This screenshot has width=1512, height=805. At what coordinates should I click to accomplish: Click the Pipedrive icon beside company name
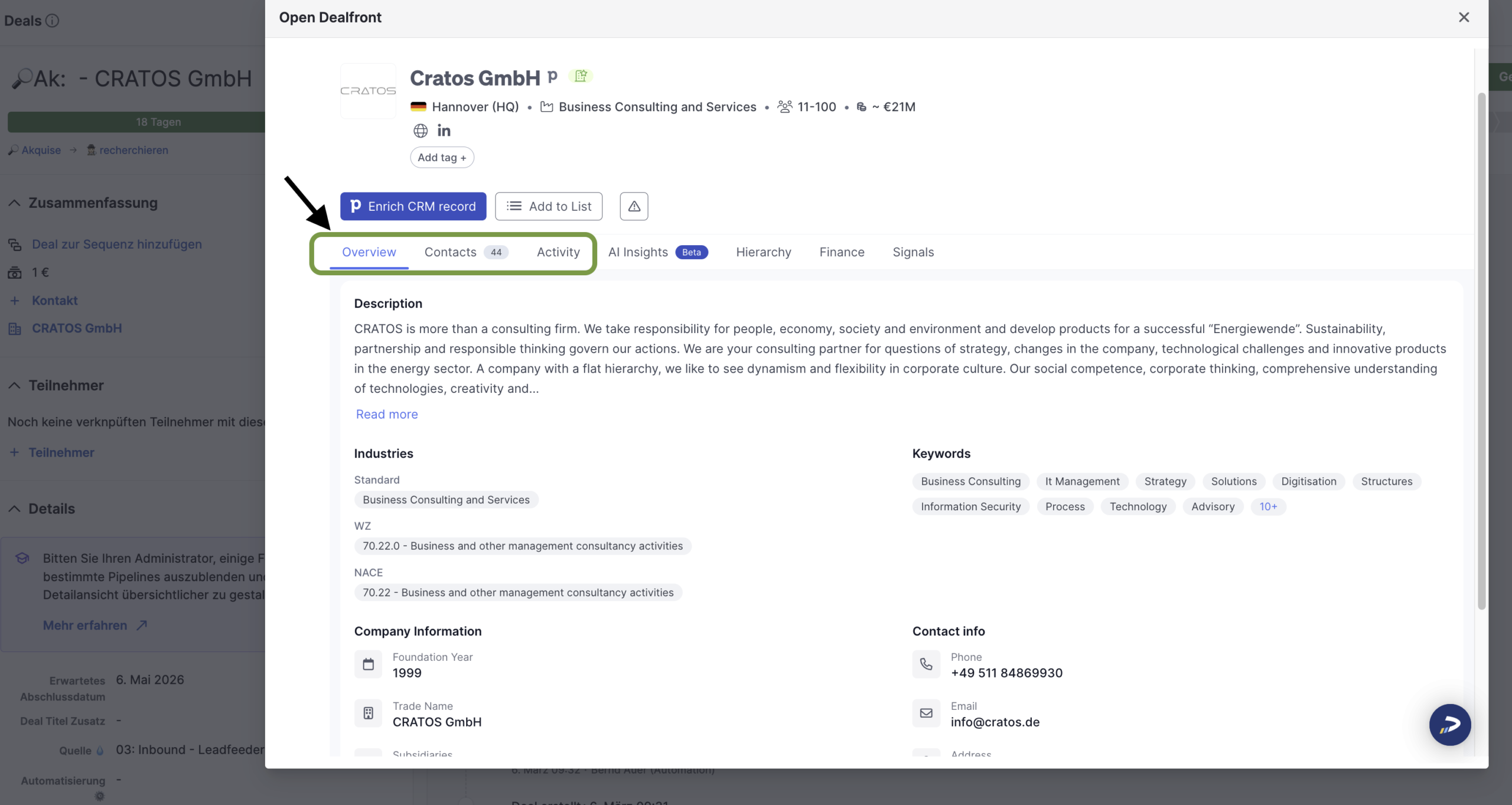[552, 77]
